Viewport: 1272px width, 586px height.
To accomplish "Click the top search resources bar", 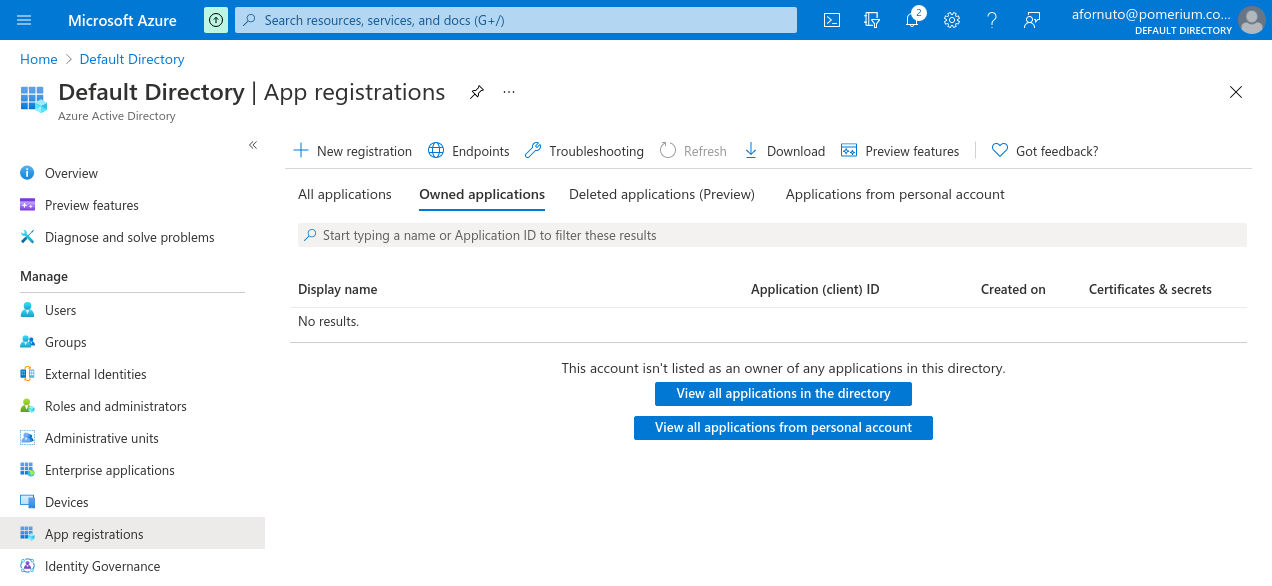I will (516, 20).
